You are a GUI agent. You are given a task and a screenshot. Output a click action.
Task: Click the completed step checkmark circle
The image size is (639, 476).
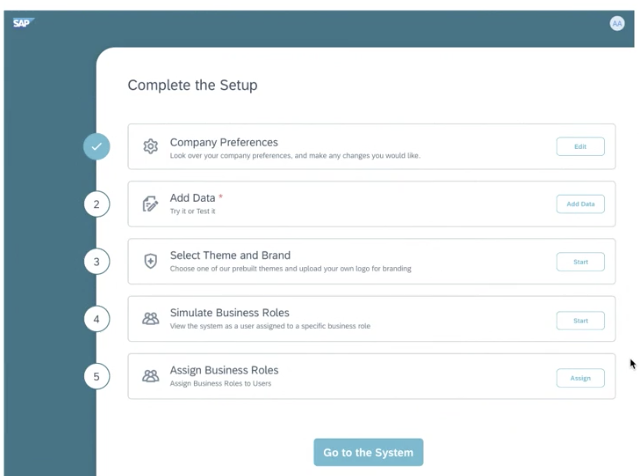[x=97, y=146]
